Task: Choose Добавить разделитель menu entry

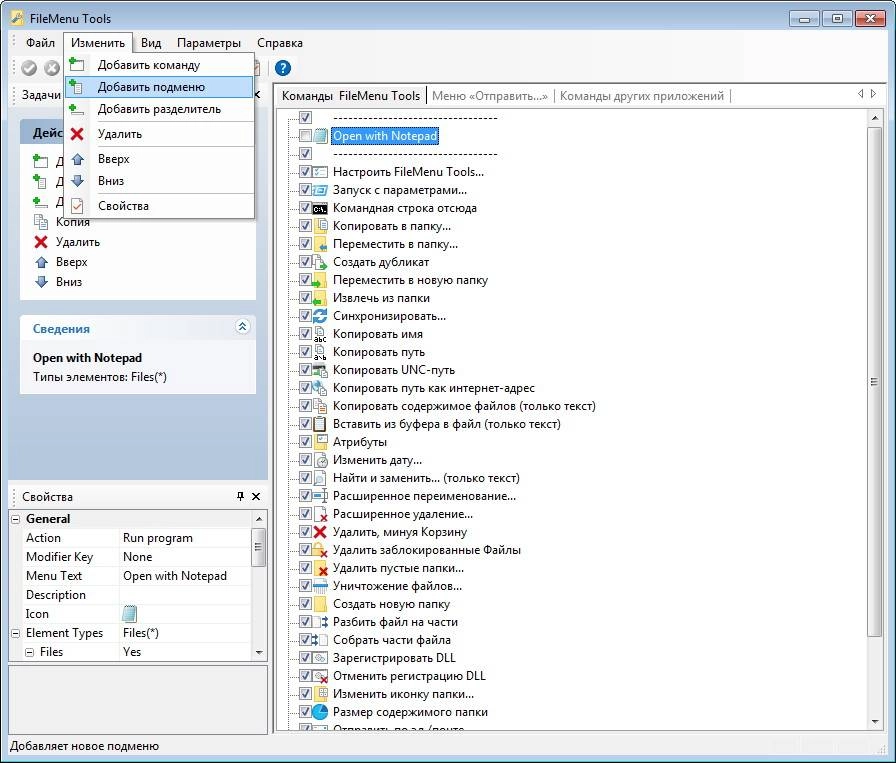Action: tap(159, 109)
